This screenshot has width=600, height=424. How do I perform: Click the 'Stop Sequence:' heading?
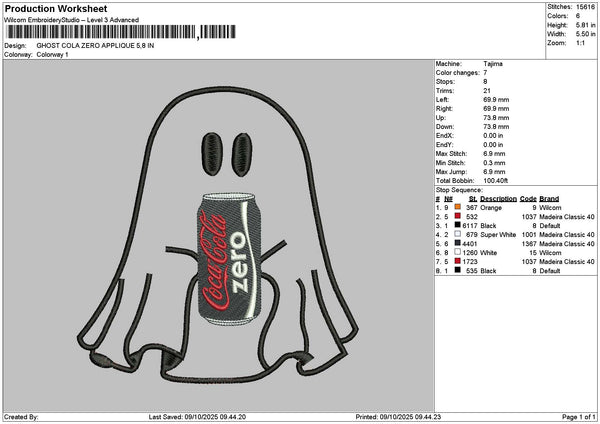tap(459, 190)
